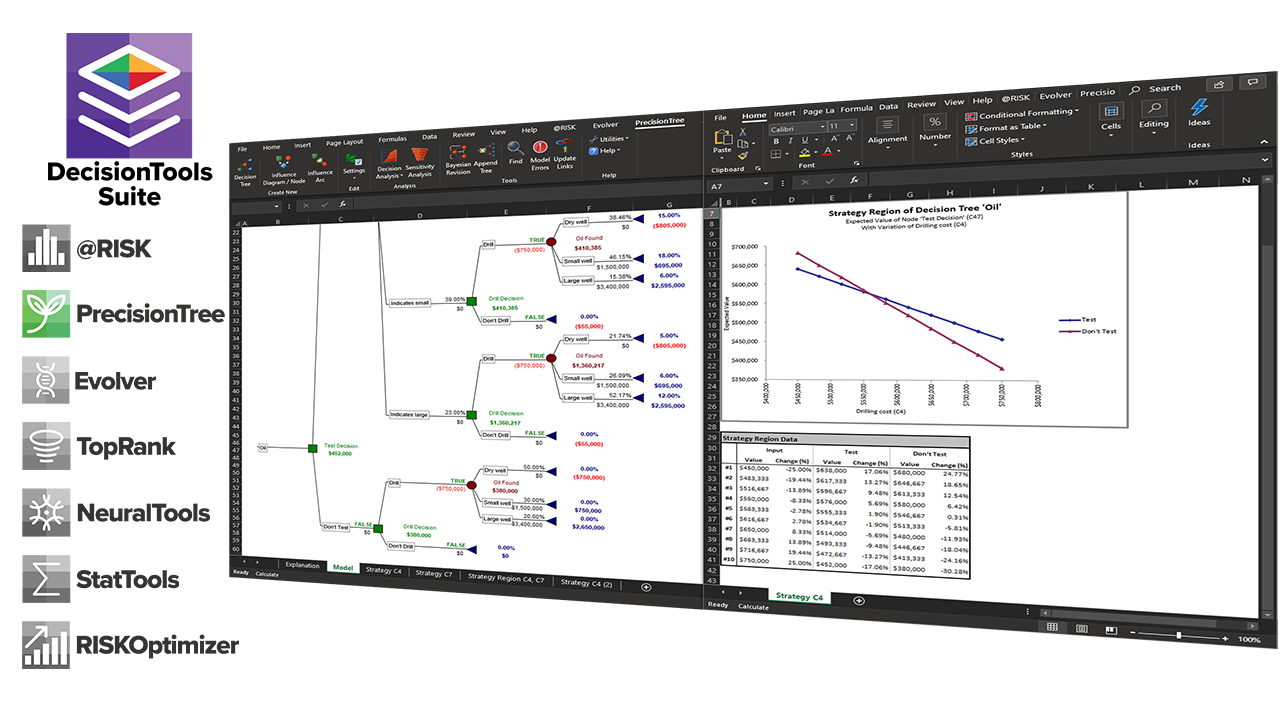Switch to Page Break Preview icon
Viewport: 1280px width, 720px height.
(1110, 630)
